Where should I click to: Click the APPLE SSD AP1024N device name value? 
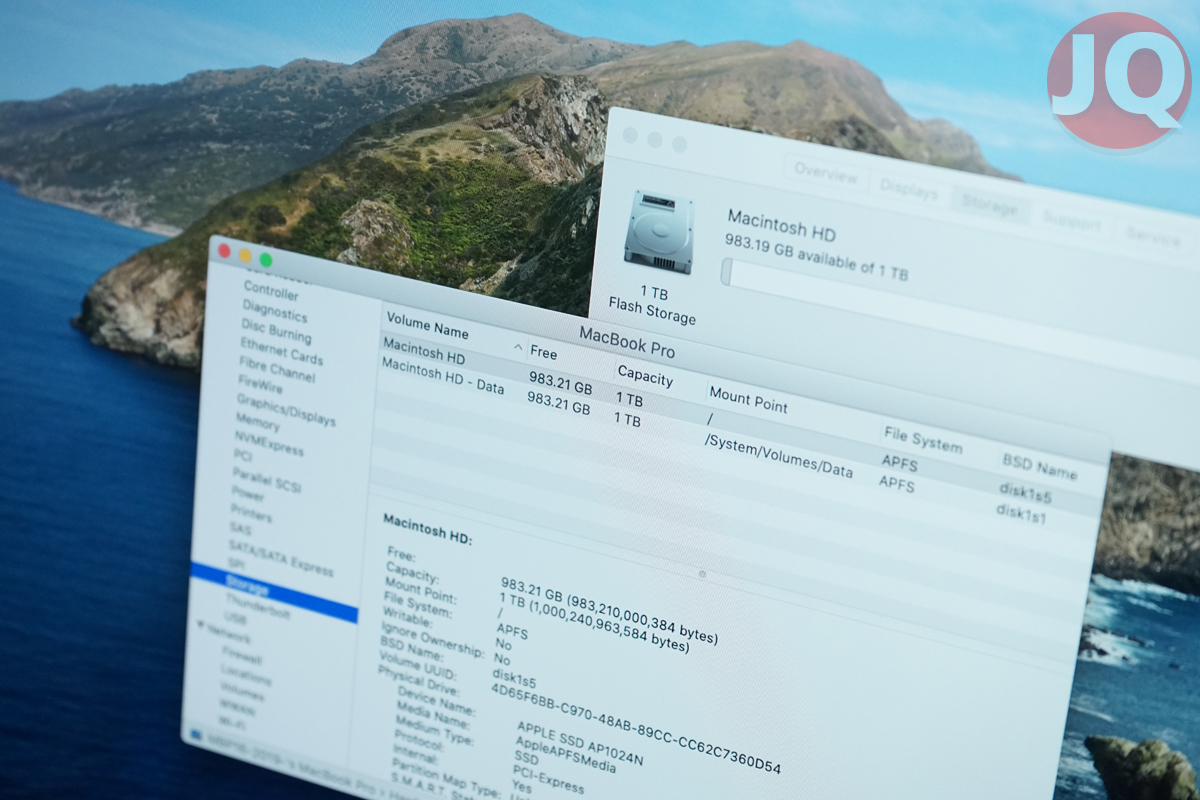pyautogui.click(x=581, y=743)
